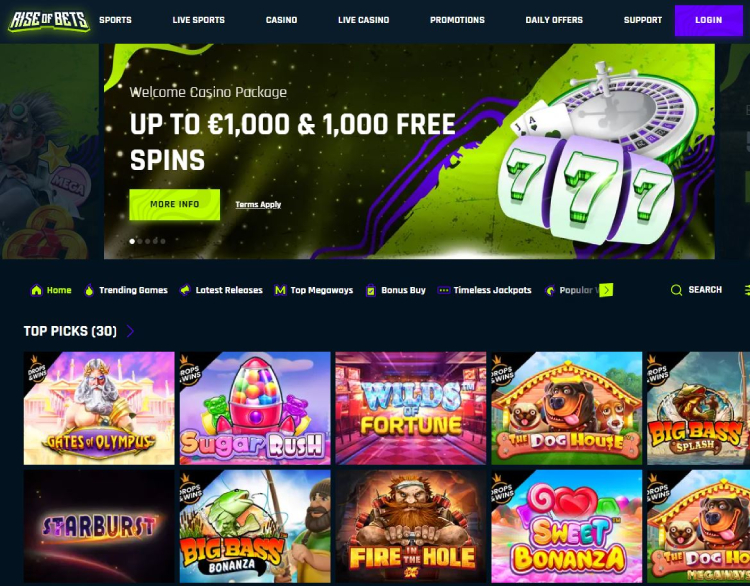Select the first carousel slide dot
The image size is (750, 586).
coord(132,241)
